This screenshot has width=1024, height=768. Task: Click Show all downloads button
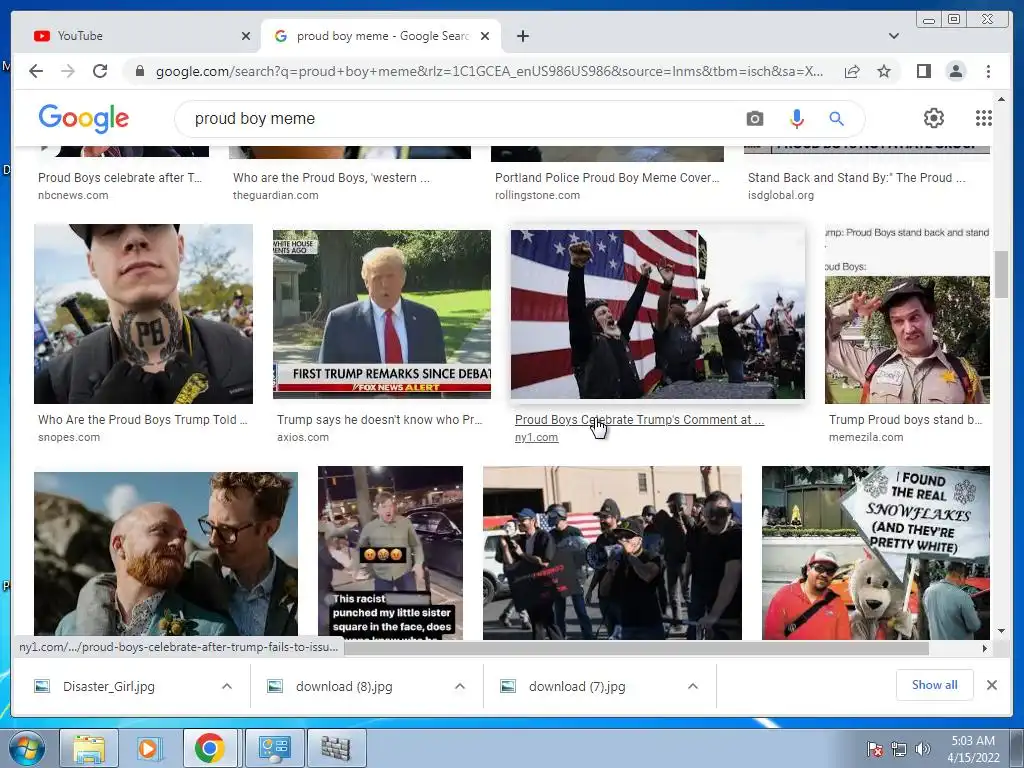[935, 685]
